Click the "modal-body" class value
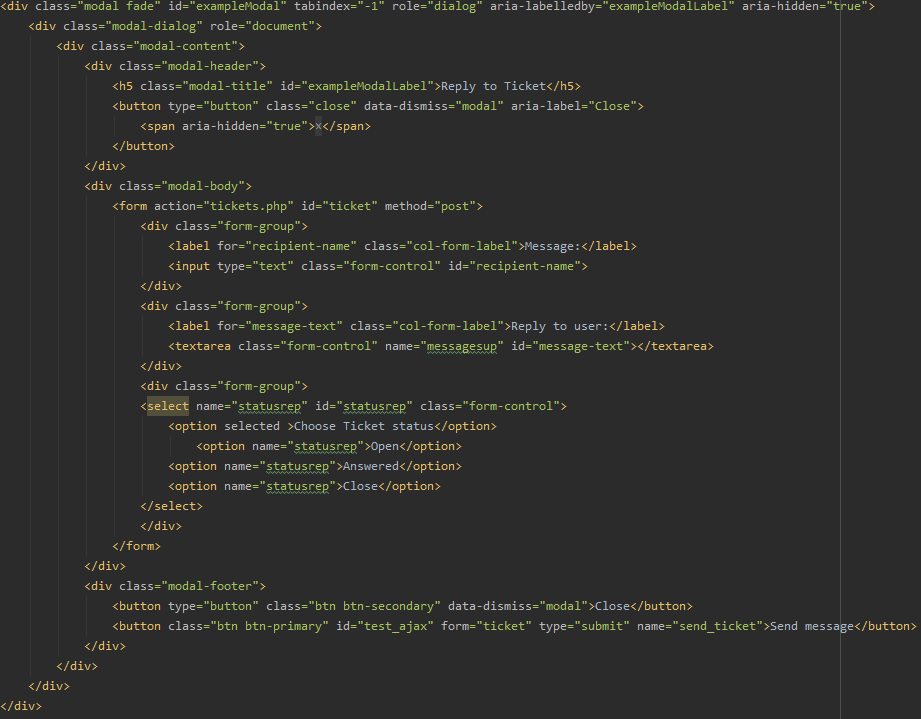Viewport: 921px width, 719px height. click(x=203, y=186)
